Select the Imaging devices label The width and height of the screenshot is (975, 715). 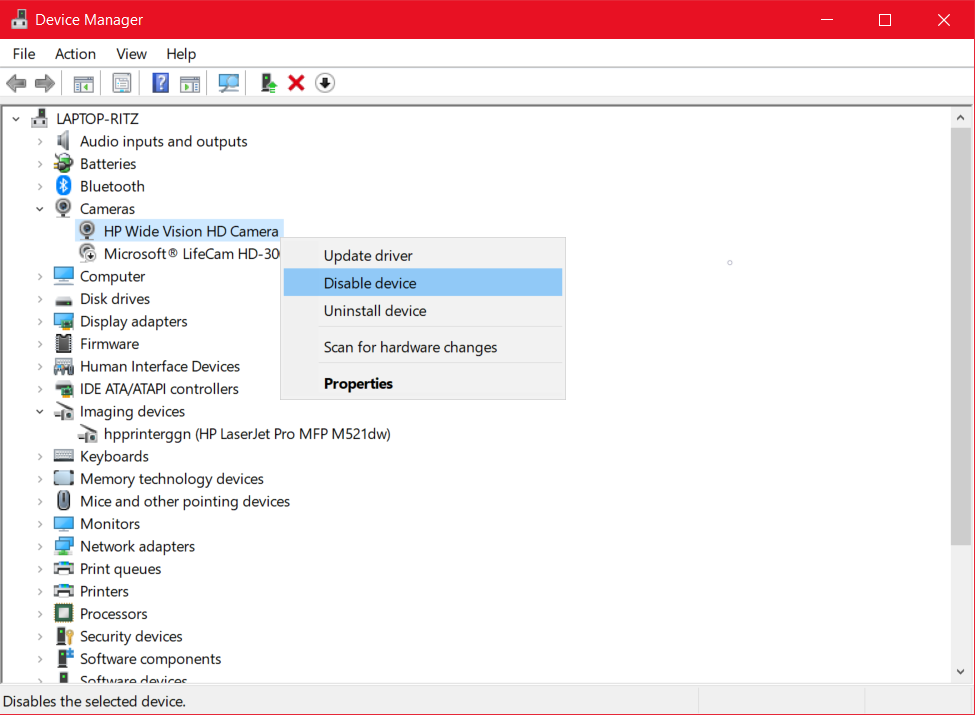point(132,412)
